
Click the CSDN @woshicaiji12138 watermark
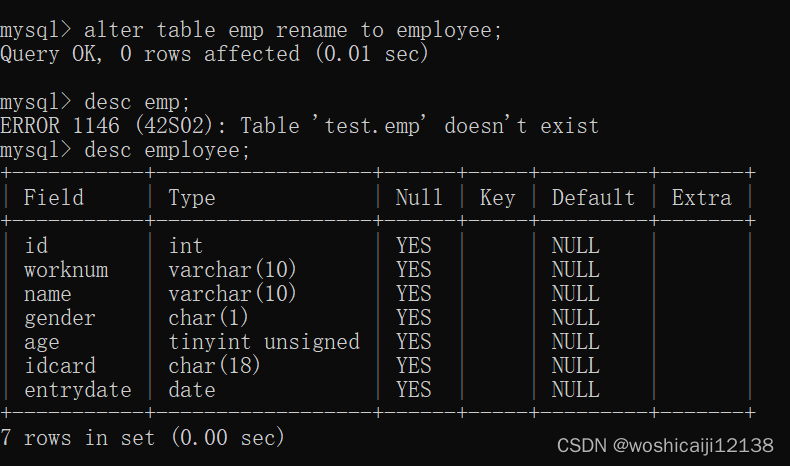(665, 445)
